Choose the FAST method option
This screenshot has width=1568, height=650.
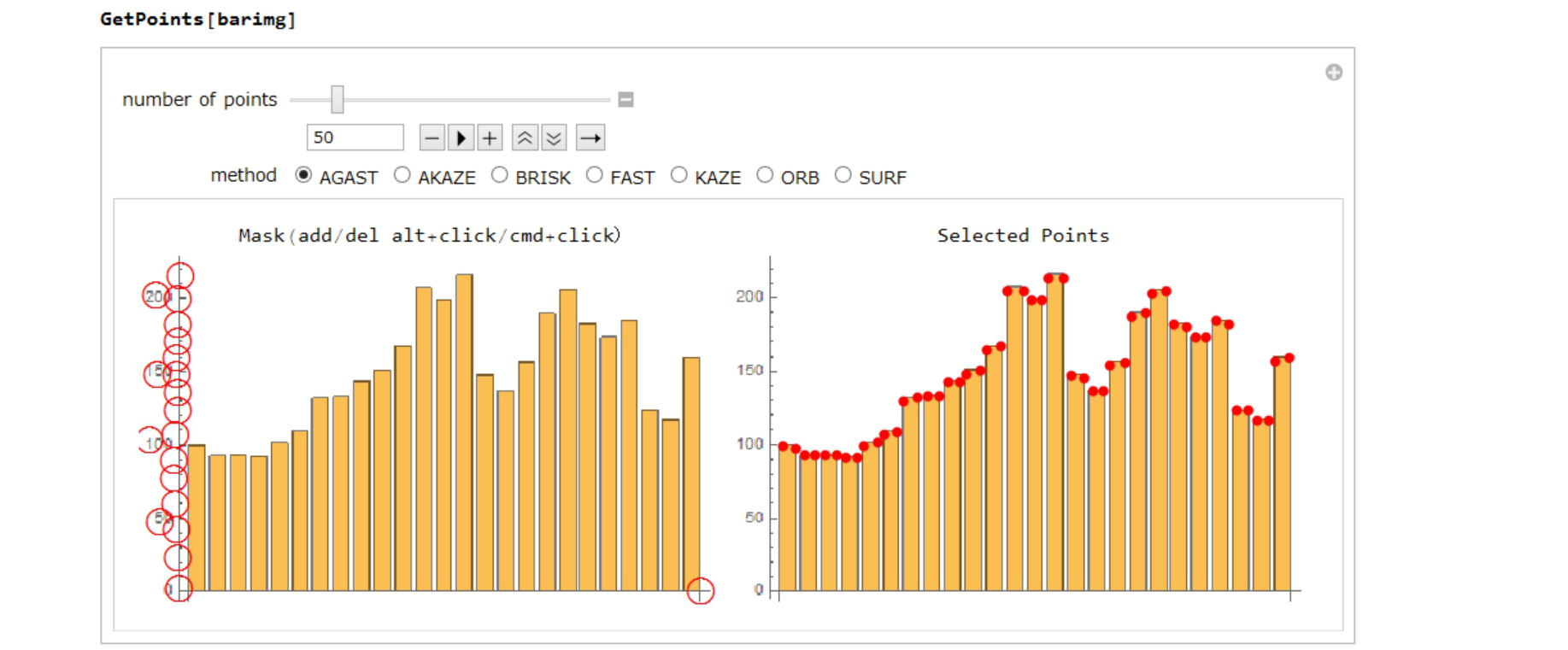[595, 175]
